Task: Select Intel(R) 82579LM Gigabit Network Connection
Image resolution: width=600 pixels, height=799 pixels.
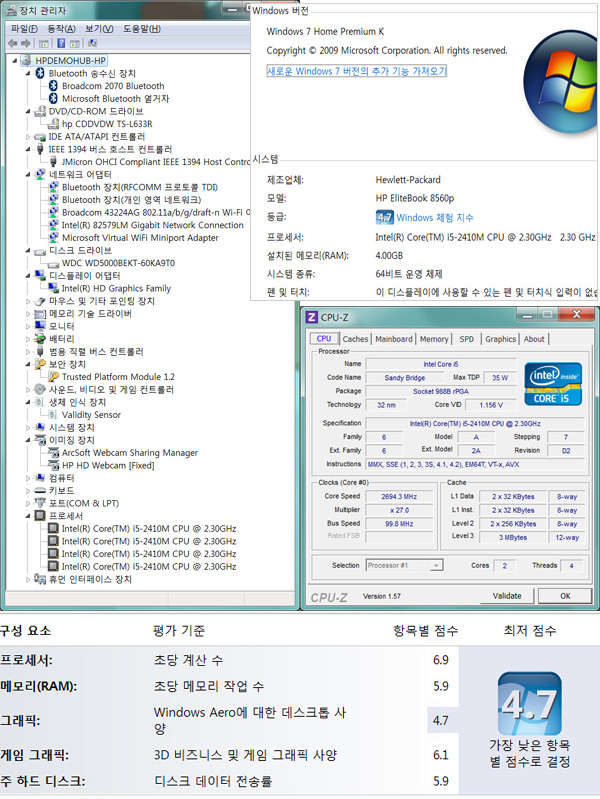Action: coord(152,225)
